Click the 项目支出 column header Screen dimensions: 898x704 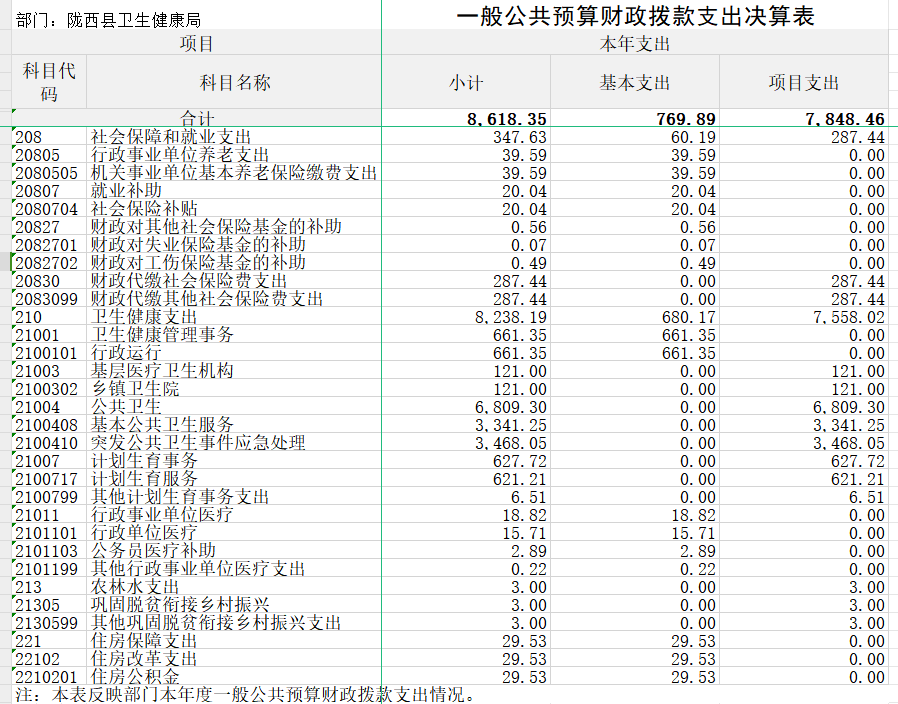click(804, 82)
